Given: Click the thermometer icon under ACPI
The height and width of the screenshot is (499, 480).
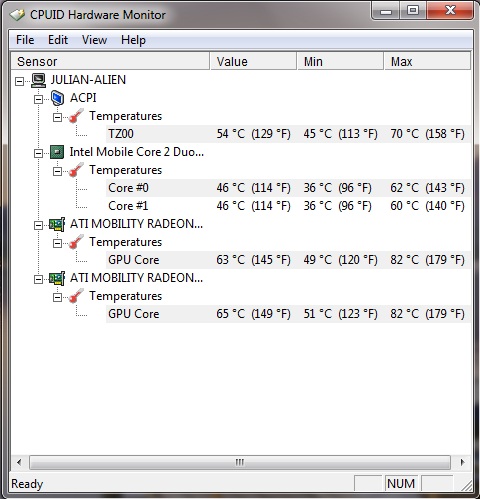Looking at the screenshot, I should [76, 116].
